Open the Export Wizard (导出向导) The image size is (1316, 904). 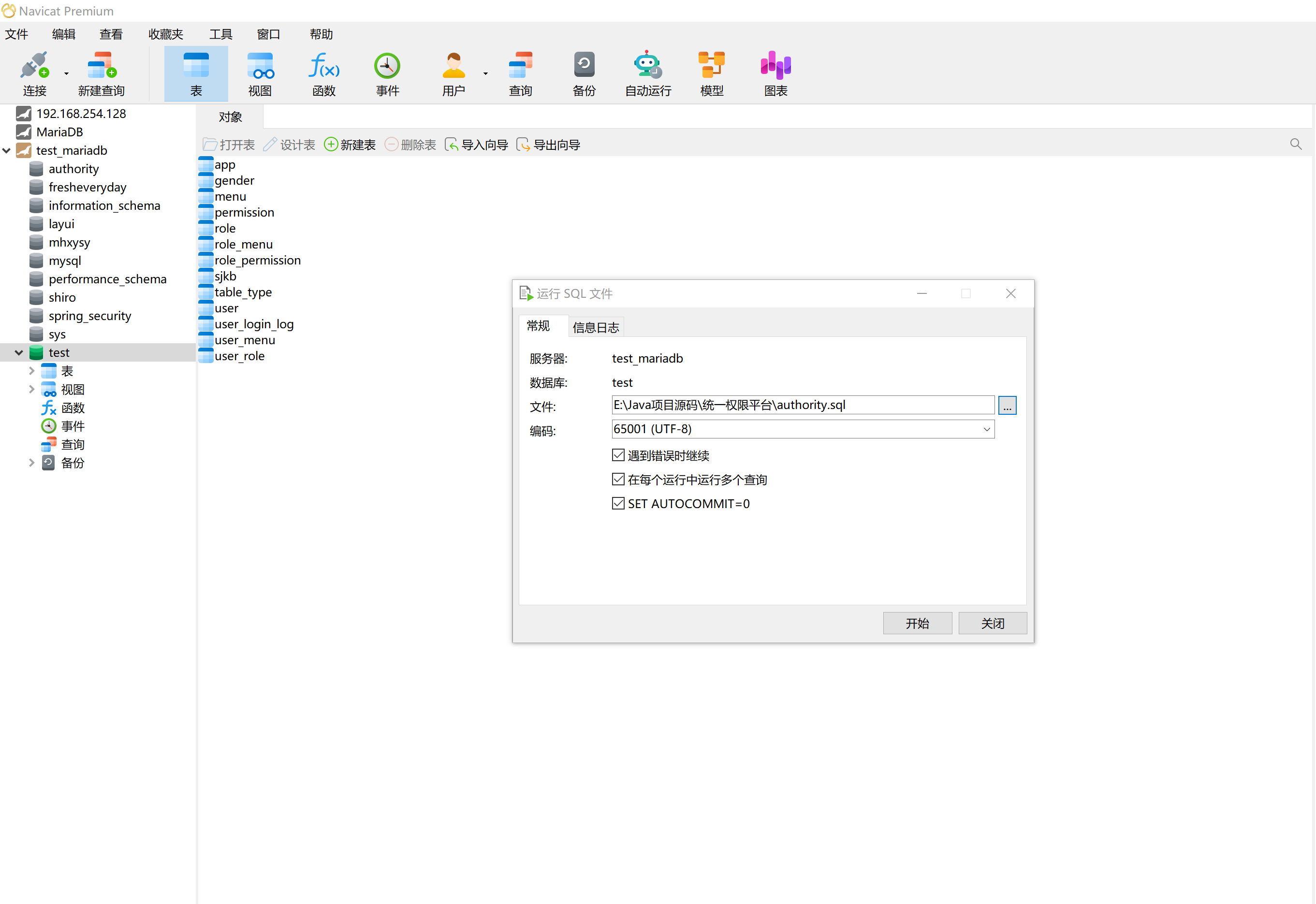tap(548, 145)
